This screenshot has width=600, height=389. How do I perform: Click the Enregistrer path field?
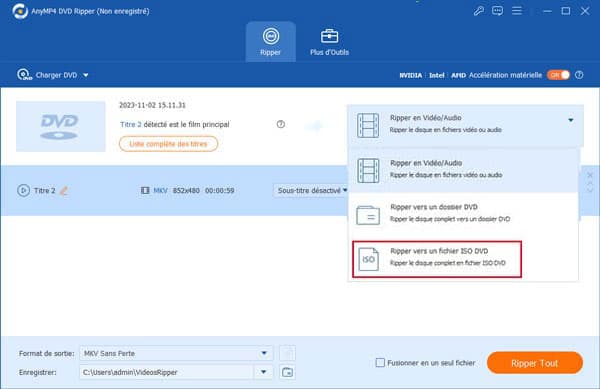click(x=166, y=372)
